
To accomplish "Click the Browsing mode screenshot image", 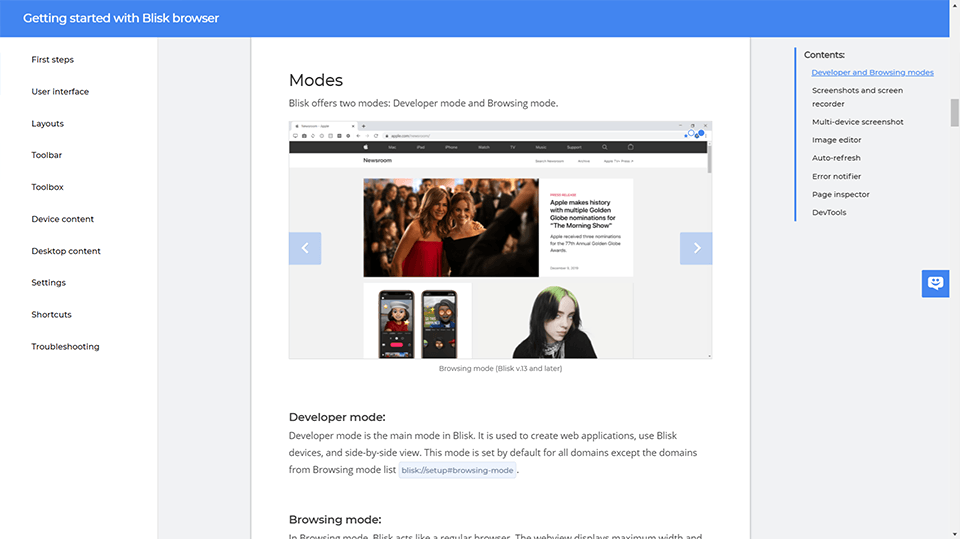I will point(500,239).
